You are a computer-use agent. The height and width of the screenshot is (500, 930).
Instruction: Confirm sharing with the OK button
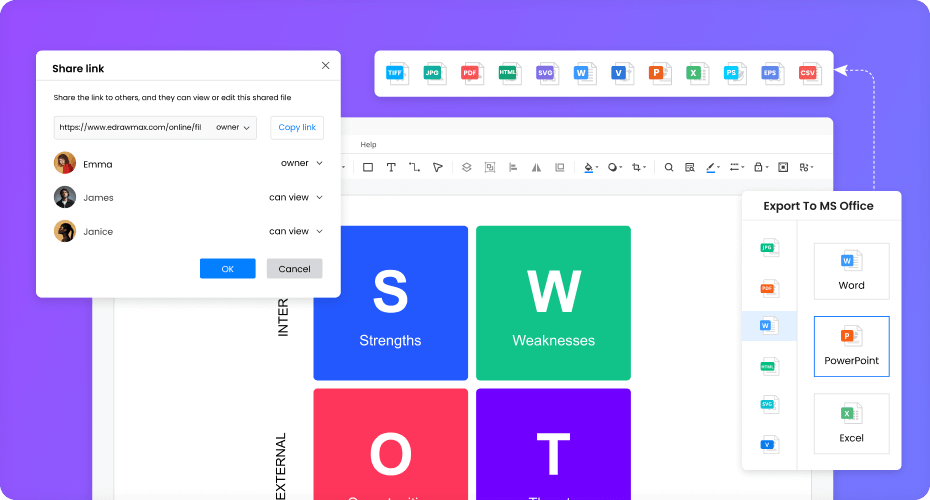[x=228, y=269]
